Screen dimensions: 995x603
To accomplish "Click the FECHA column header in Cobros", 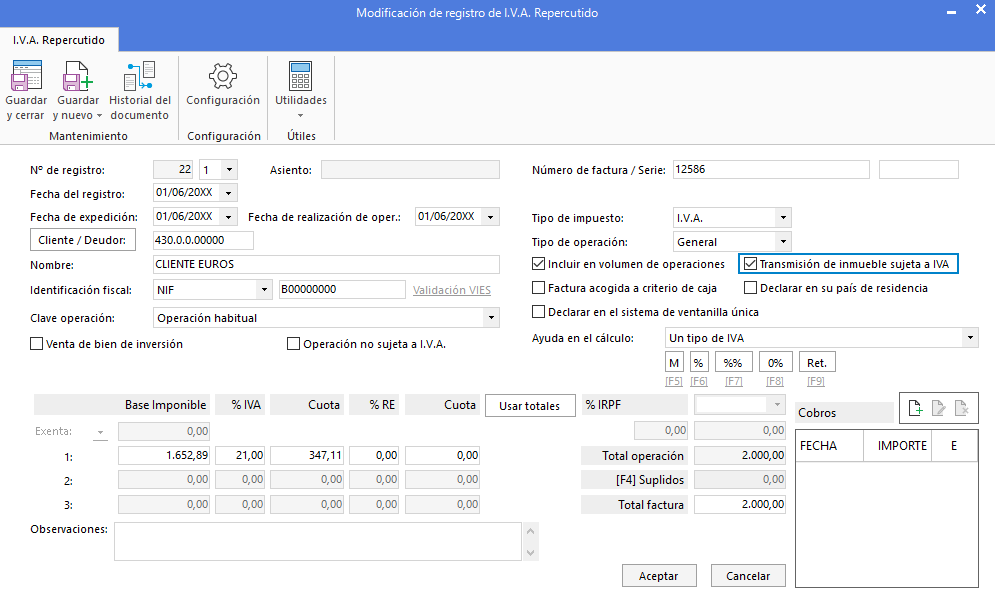I will [829, 446].
